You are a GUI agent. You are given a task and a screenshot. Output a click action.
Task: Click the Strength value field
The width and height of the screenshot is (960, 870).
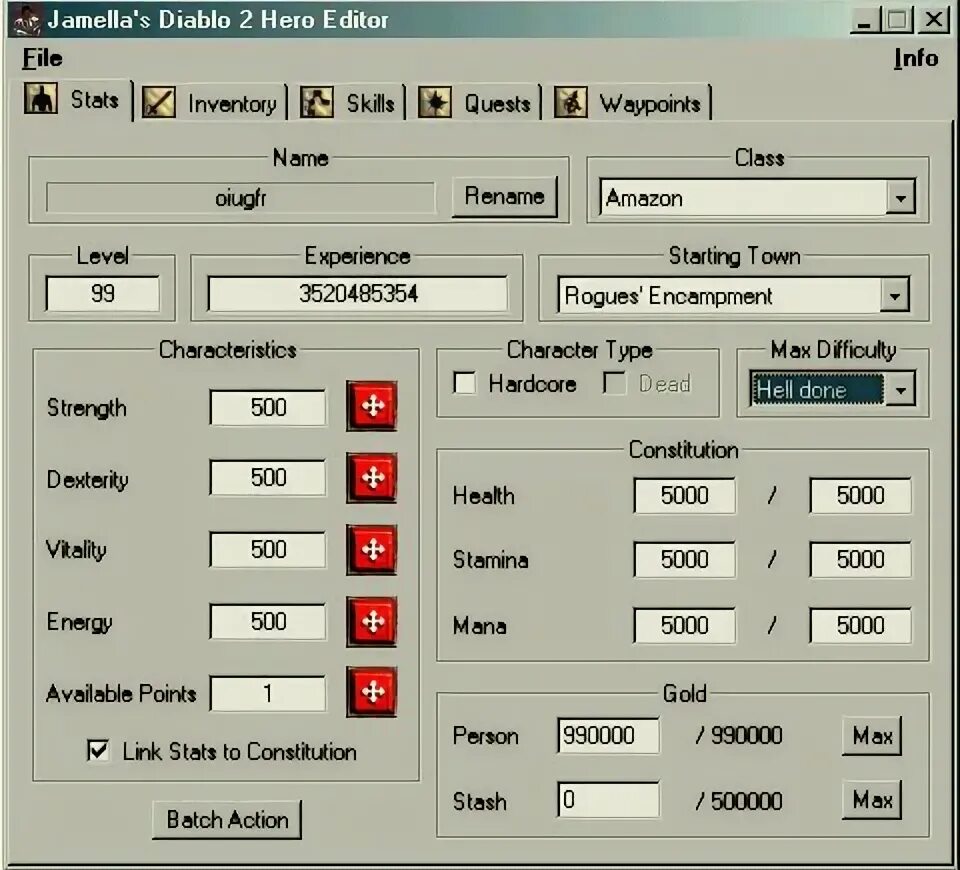(268, 407)
